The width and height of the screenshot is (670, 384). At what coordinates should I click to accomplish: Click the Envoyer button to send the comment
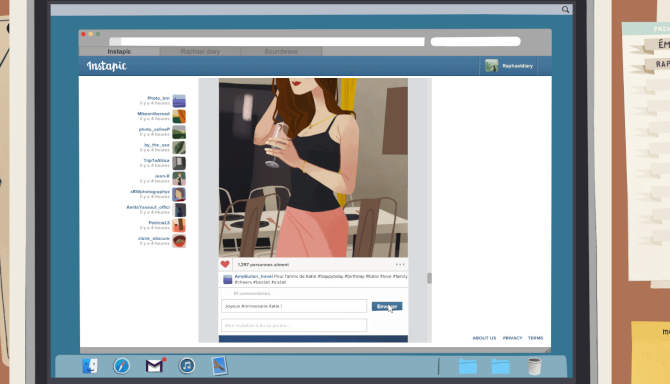(387, 306)
